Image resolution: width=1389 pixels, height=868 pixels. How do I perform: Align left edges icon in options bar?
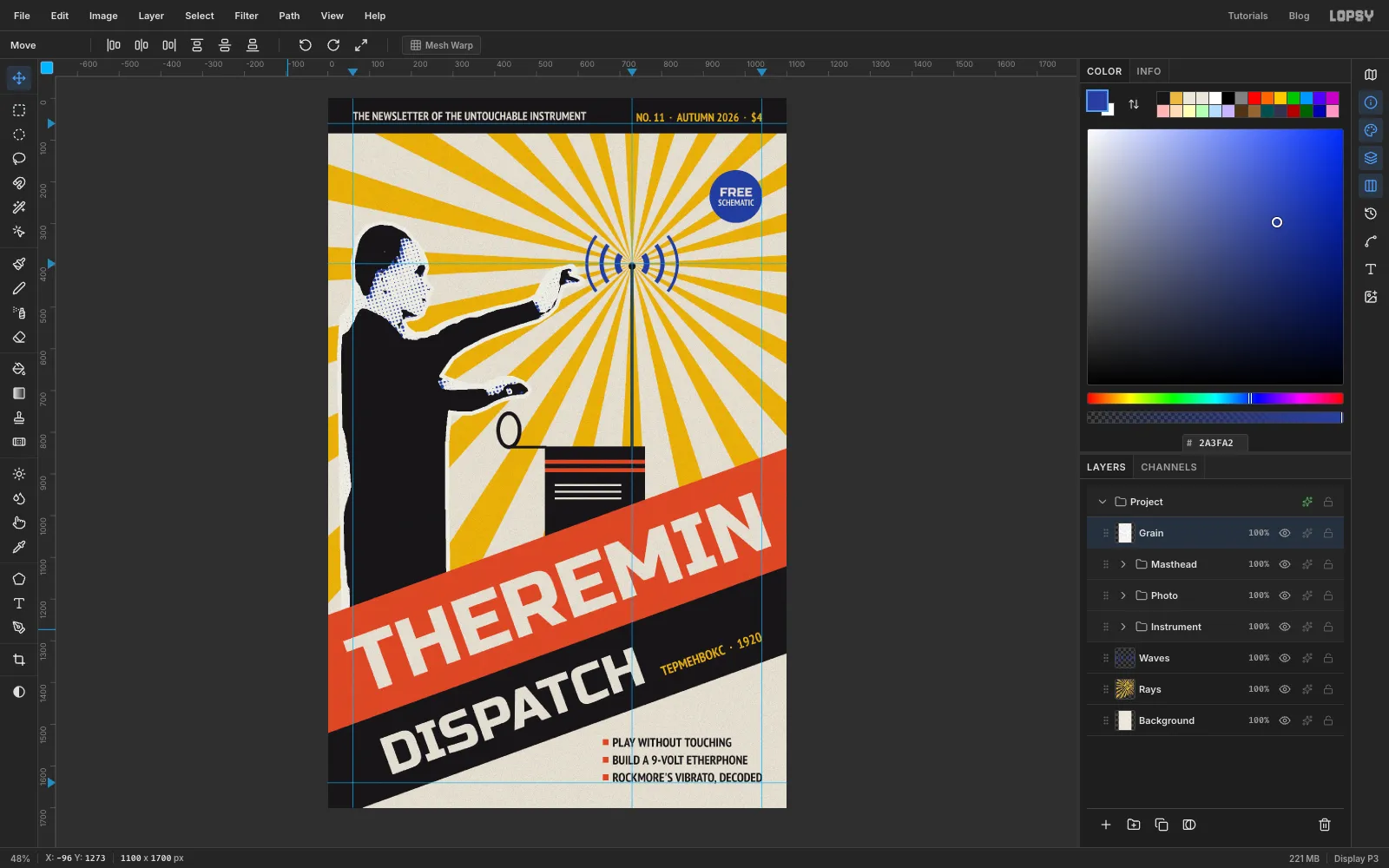coord(114,45)
